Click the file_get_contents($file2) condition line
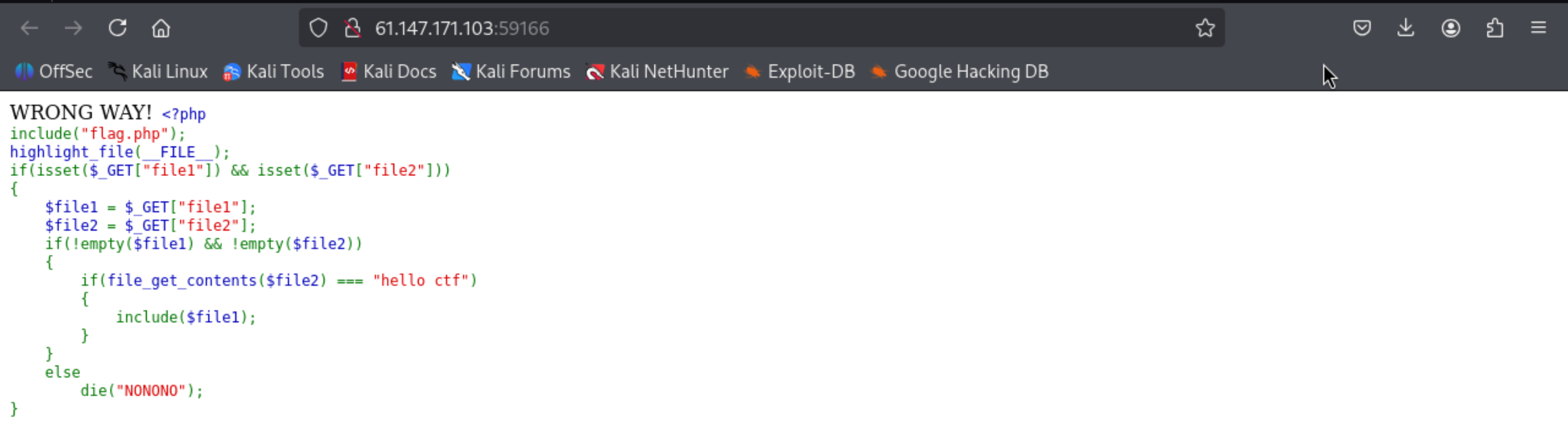This screenshot has height=434, width=1568. tap(279, 280)
